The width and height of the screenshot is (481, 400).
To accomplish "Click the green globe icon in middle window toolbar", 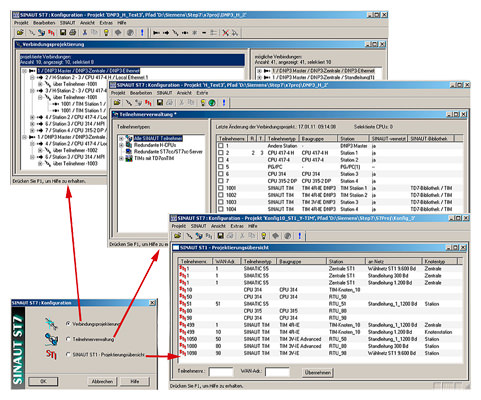I will (x=212, y=103).
